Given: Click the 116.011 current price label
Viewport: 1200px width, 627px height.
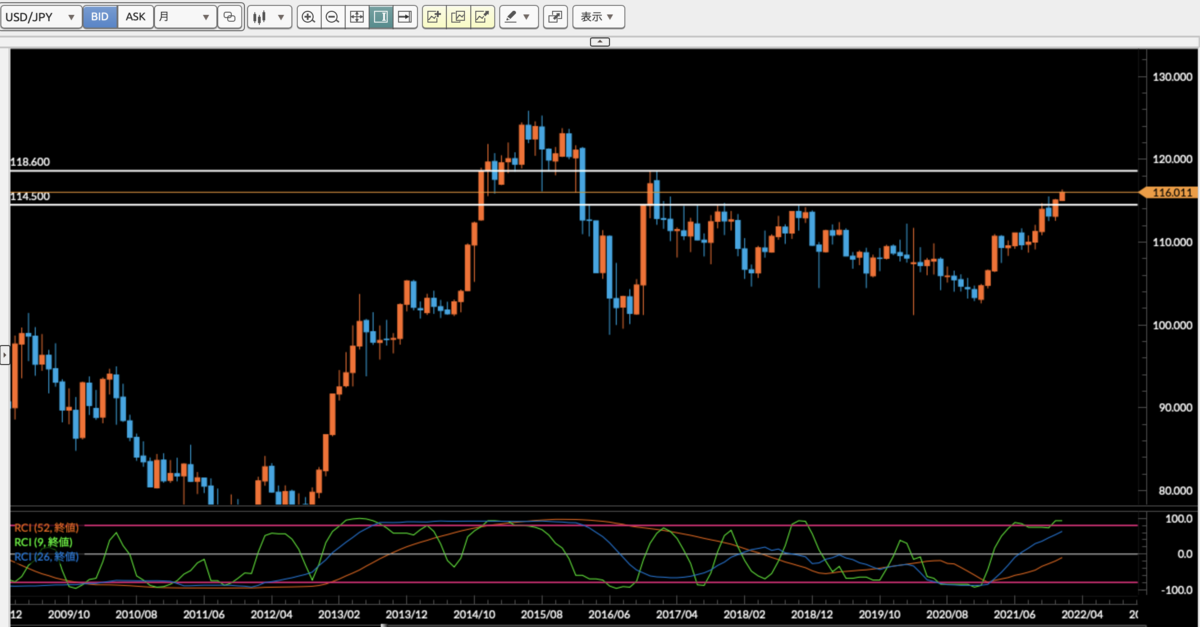Looking at the screenshot, I should click(x=1168, y=192).
